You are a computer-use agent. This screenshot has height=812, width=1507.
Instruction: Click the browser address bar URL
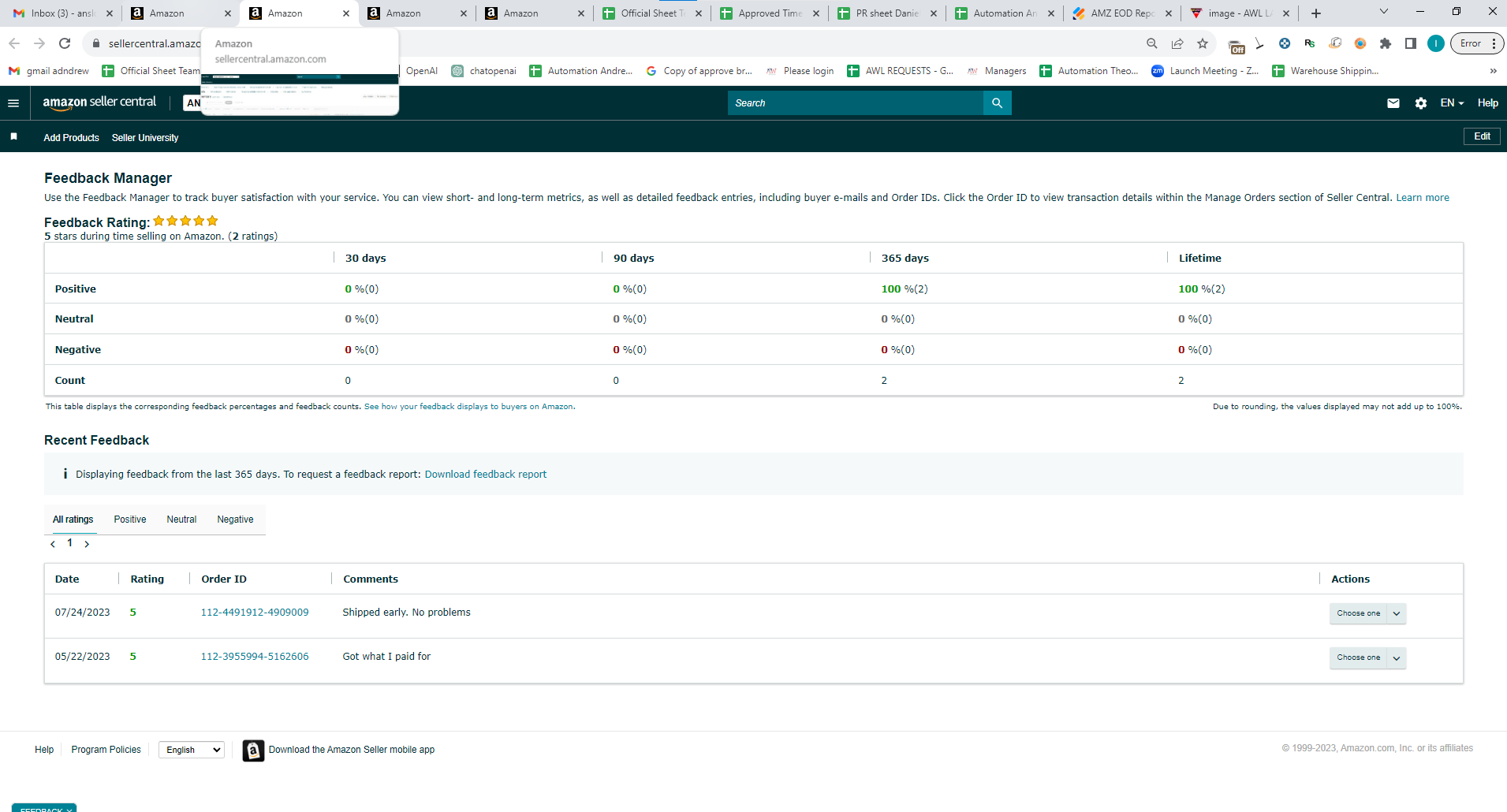tap(154, 43)
